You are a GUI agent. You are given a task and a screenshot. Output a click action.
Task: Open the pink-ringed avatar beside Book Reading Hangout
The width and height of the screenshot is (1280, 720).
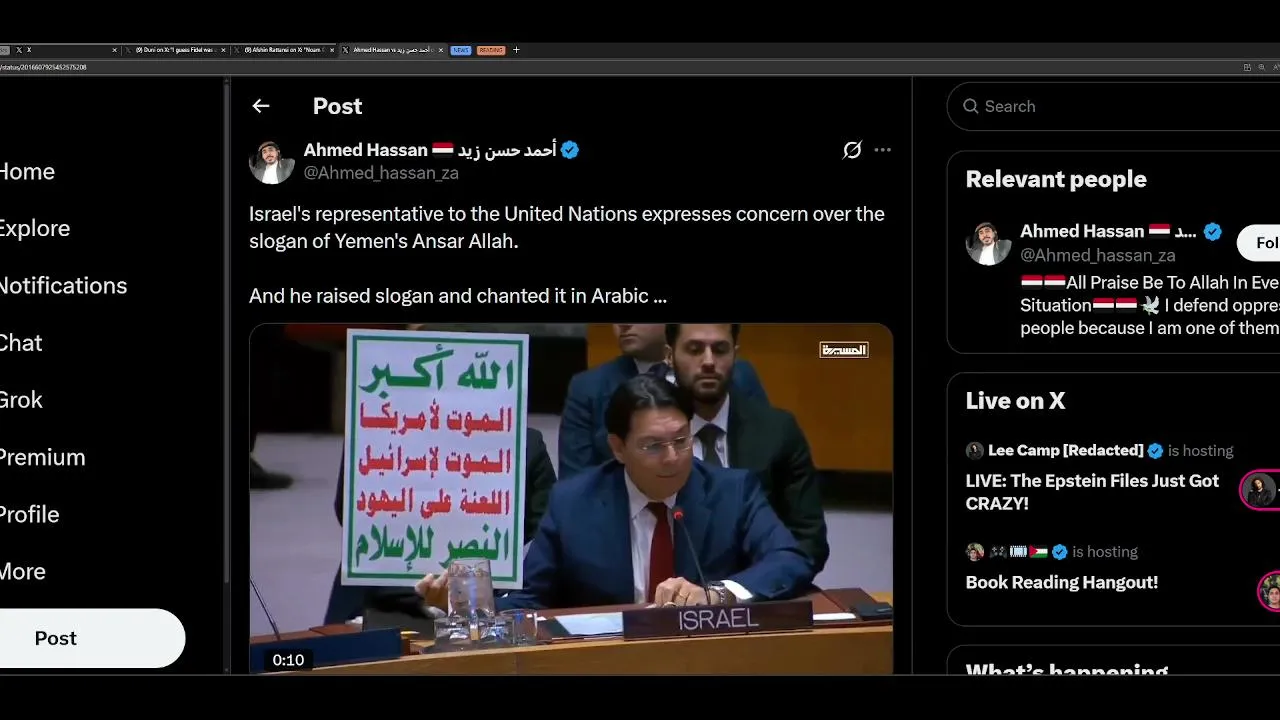(x=1270, y=591)
